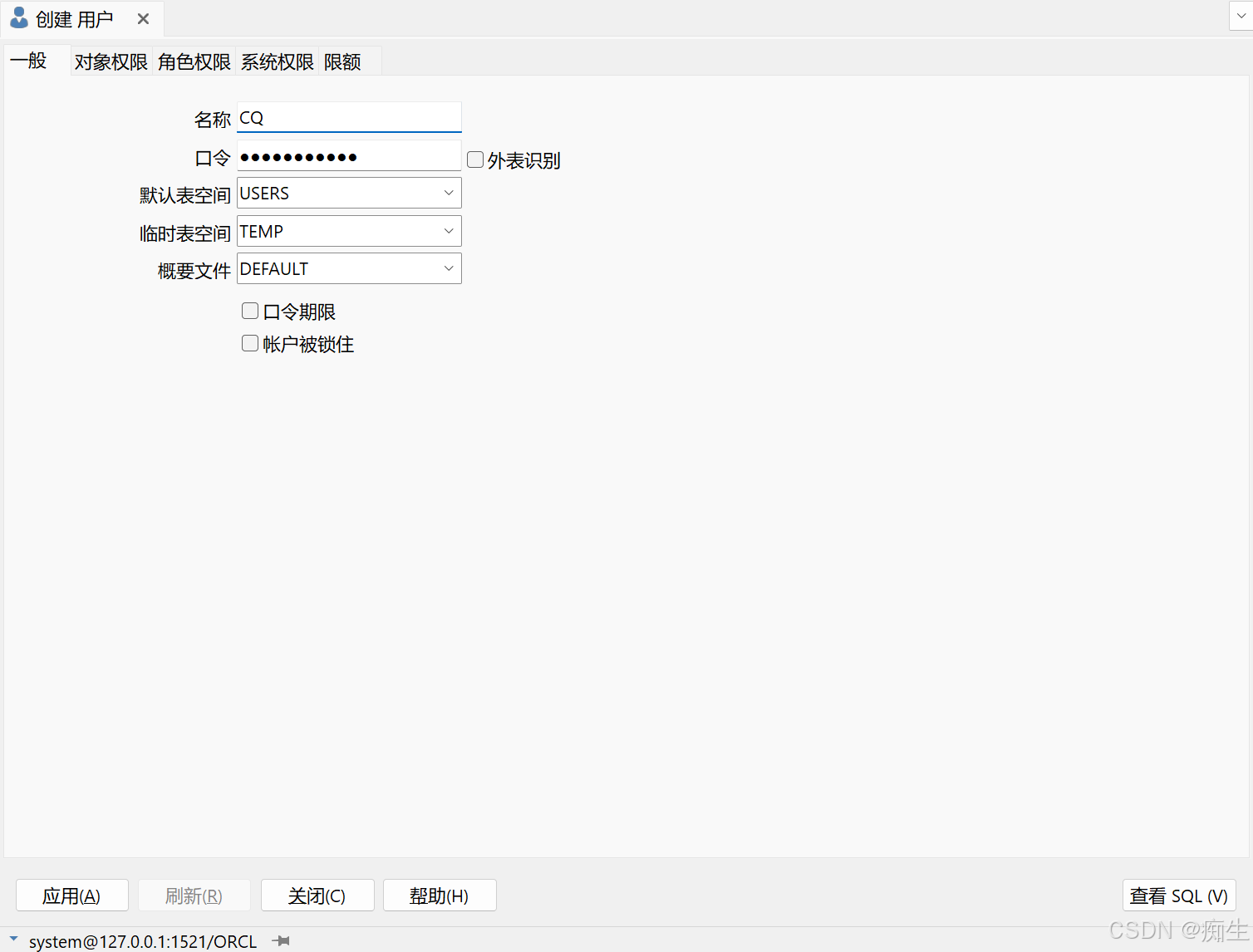This screenshot has width=1253, height=952.
Task: Expand the connection arrow beside system@127.0.0.1
Action: click(x=13, y=940)
